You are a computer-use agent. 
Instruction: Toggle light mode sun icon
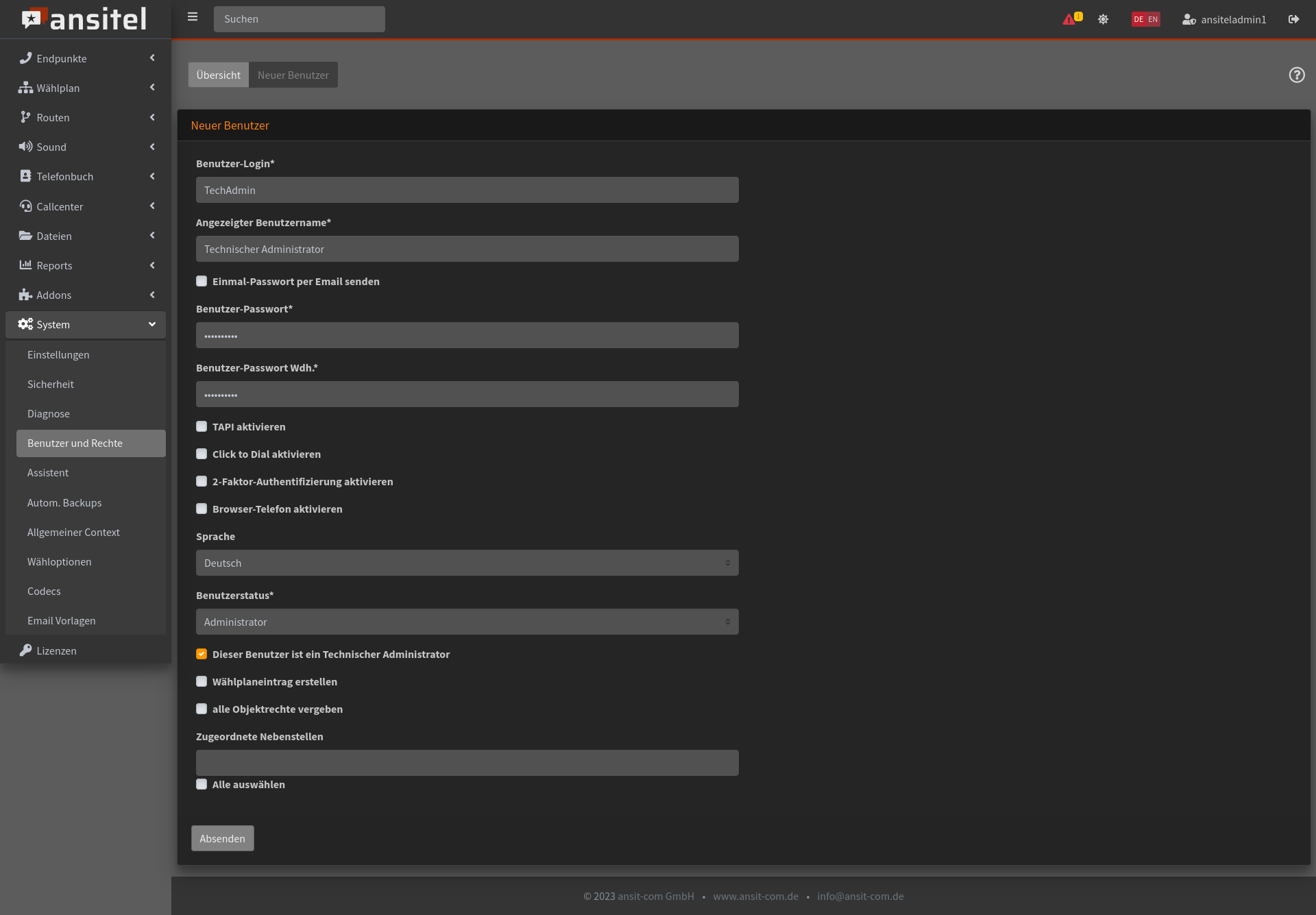1103,19
